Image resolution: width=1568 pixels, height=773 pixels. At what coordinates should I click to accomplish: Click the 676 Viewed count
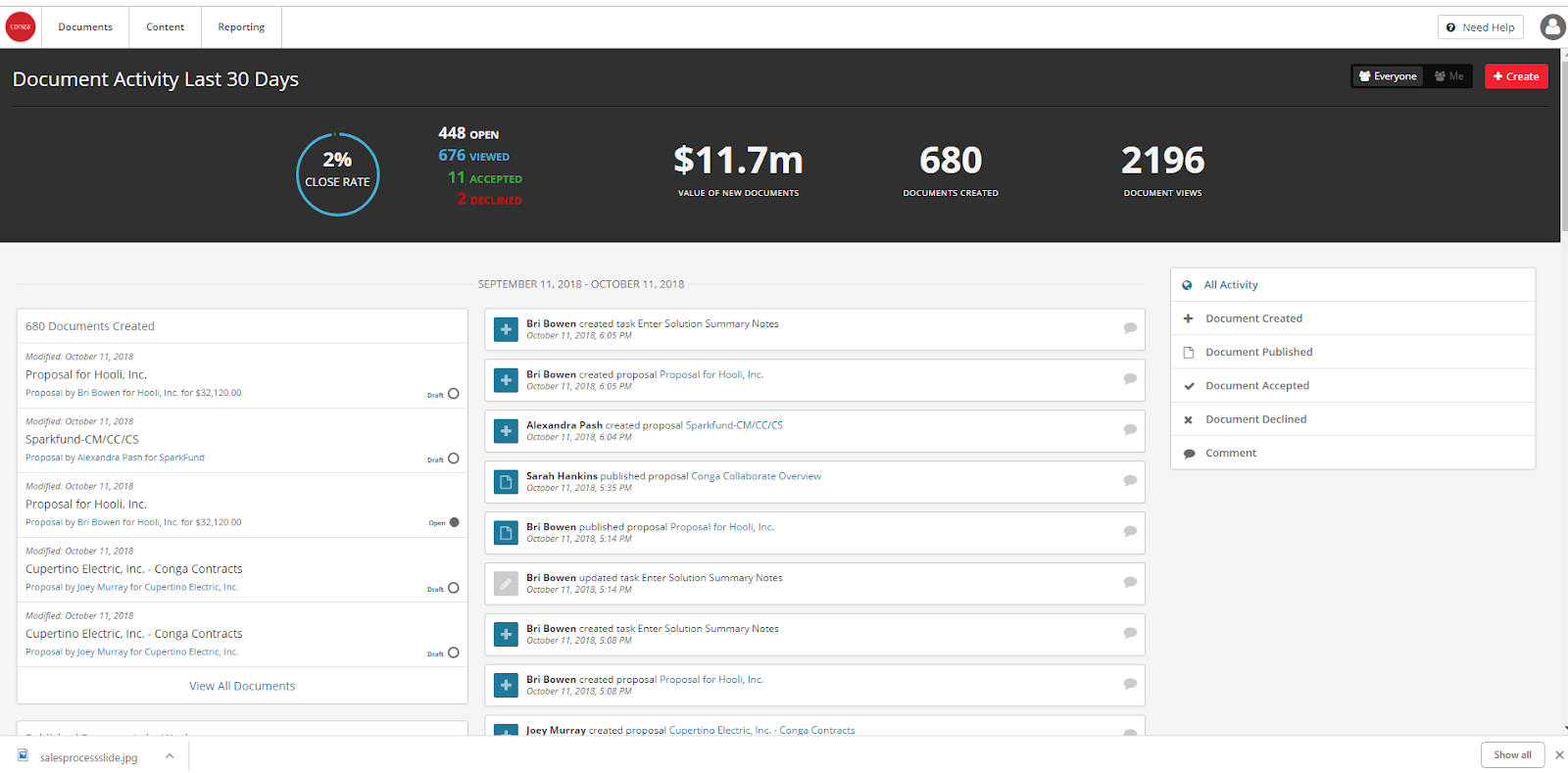pos(474,156)
